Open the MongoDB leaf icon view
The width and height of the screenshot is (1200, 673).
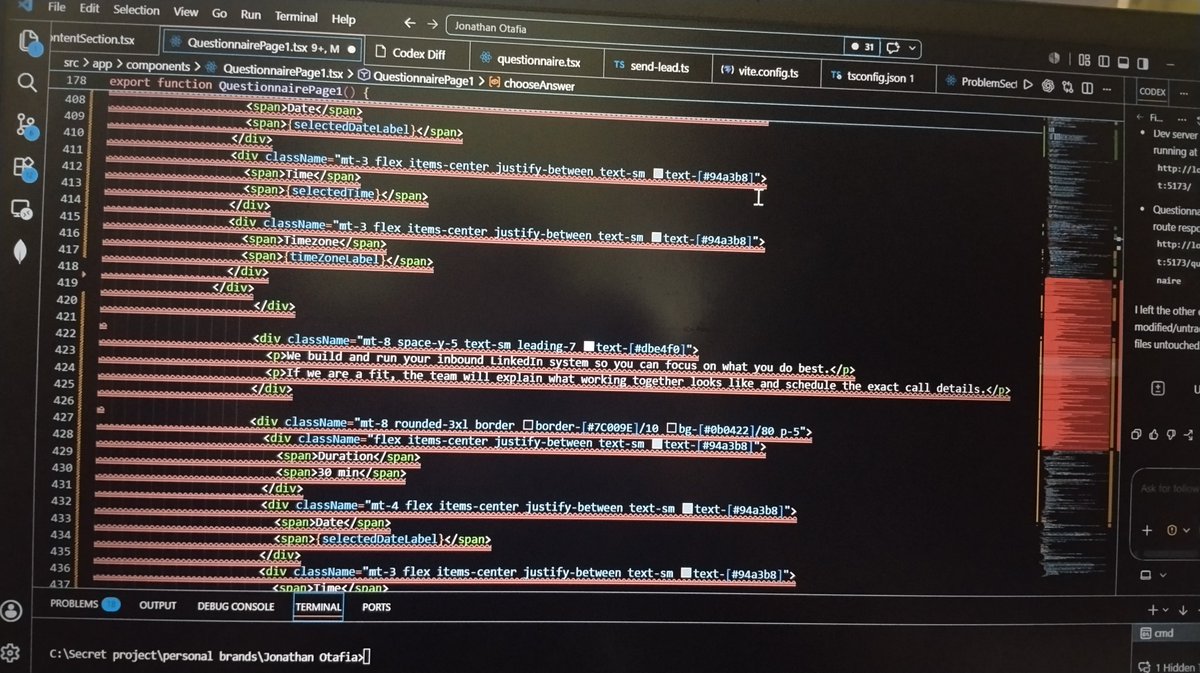tap(20, 253)
